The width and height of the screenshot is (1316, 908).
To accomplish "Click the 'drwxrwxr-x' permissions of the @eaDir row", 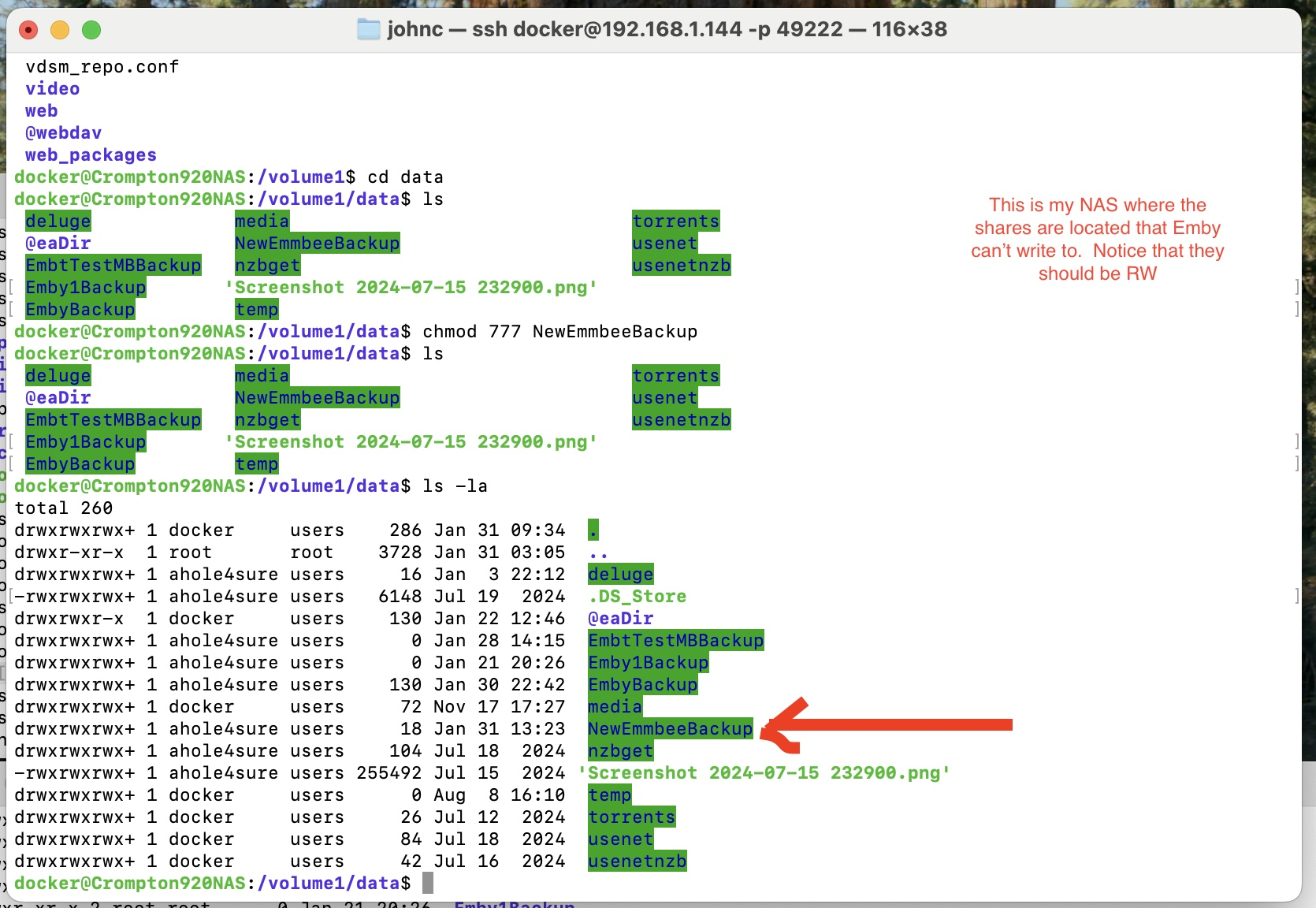I will pyautogui.click(x=69, y=619).
